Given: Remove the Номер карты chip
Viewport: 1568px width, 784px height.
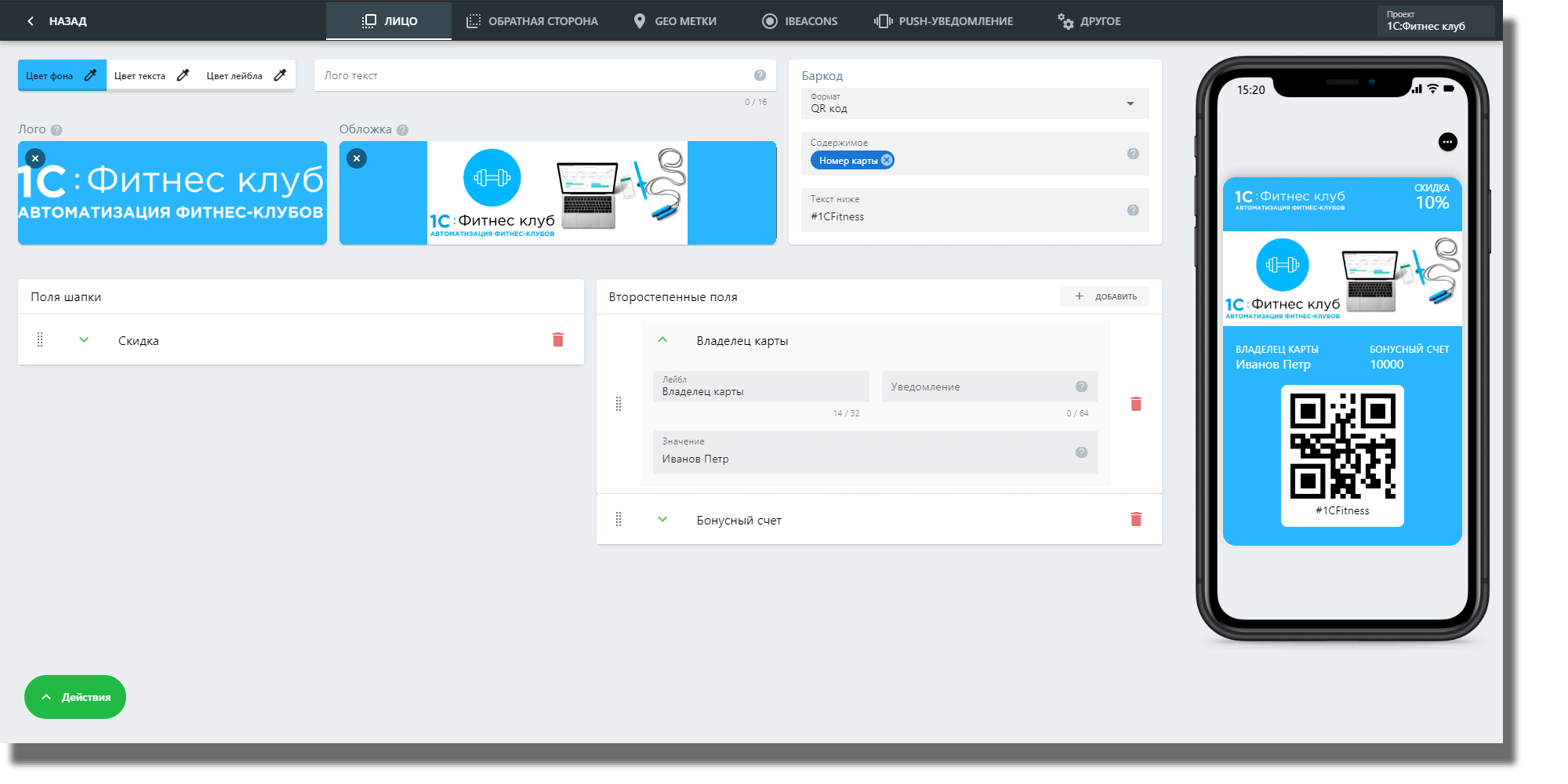Looking at the screenshot, I should (x=887, y=160).
